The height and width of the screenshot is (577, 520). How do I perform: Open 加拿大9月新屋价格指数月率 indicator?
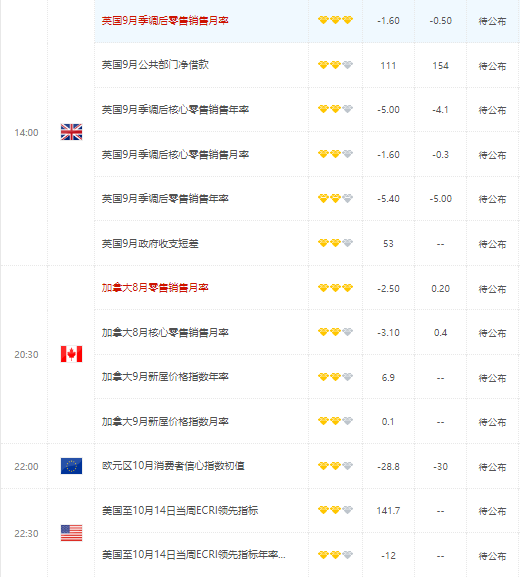coord(165,421)
